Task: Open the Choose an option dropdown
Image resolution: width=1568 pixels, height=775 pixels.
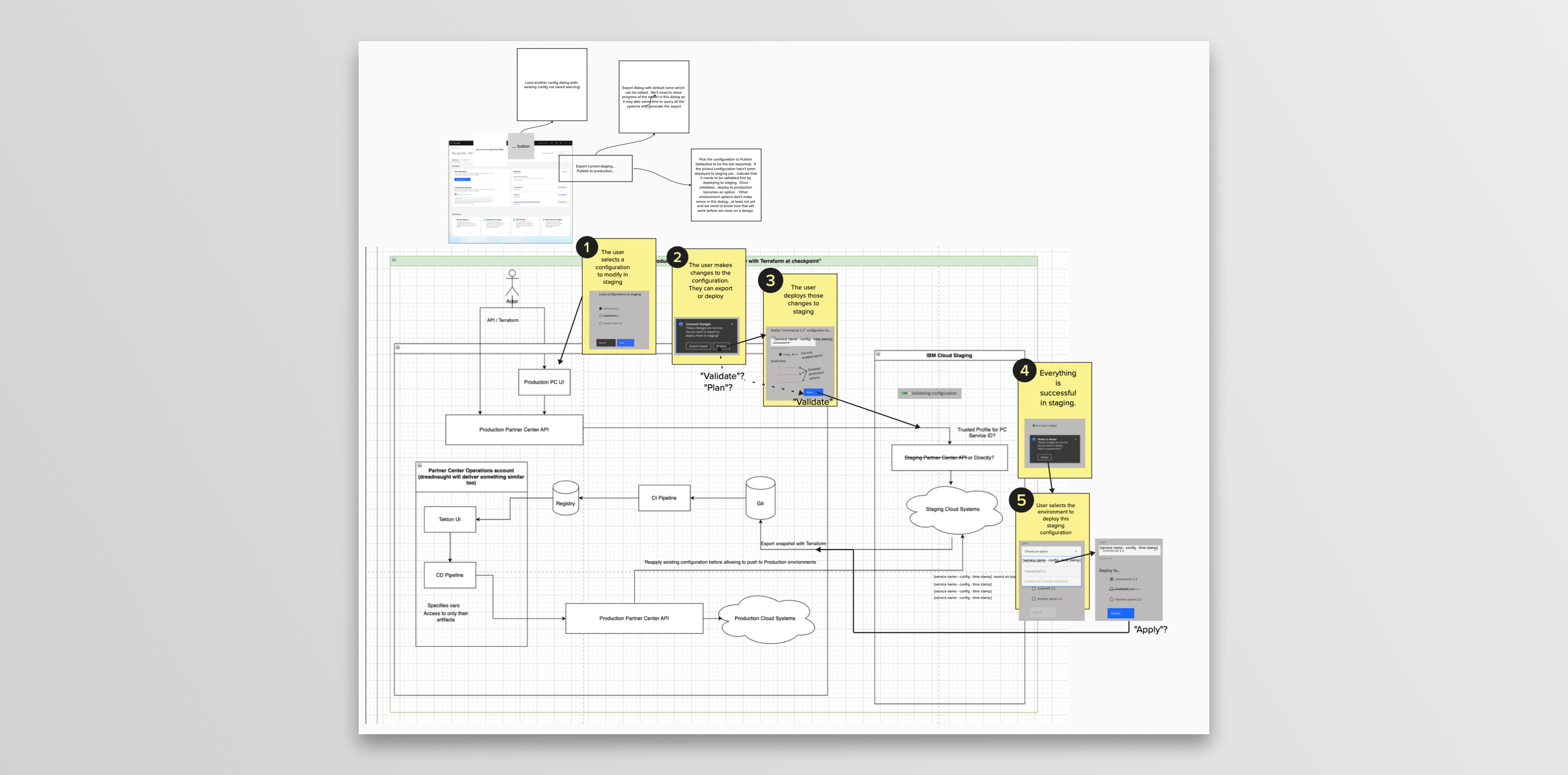Action: 1051,552
